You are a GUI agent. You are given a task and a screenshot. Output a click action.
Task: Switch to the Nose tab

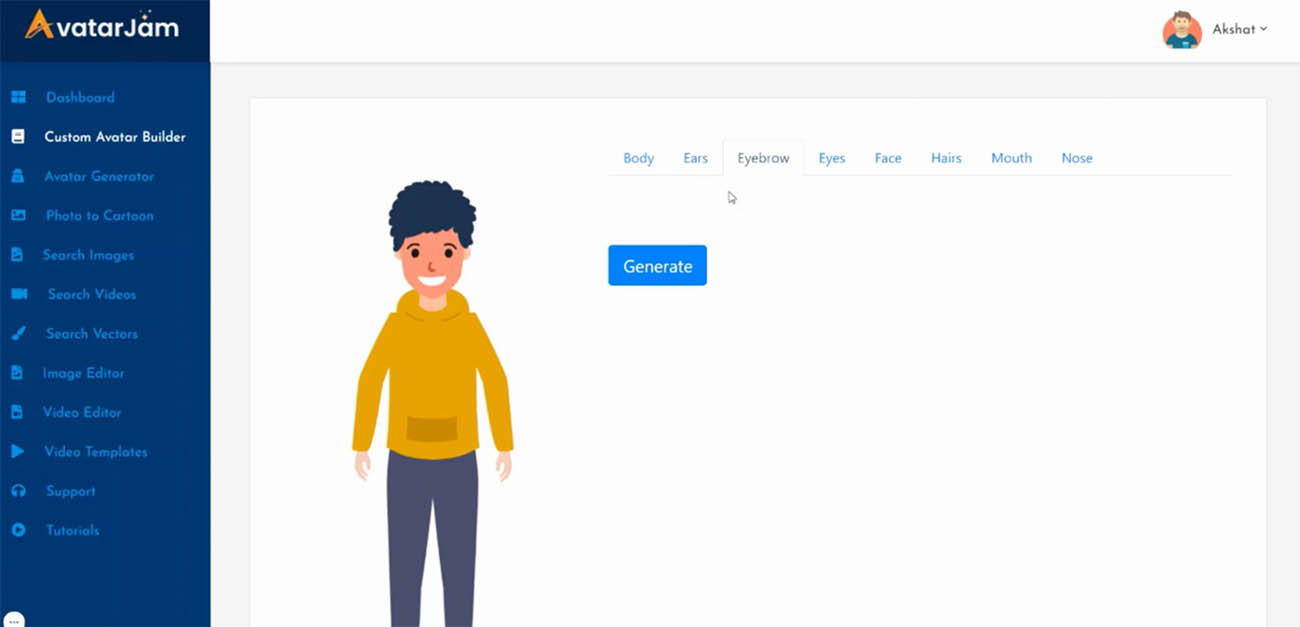1077,158
